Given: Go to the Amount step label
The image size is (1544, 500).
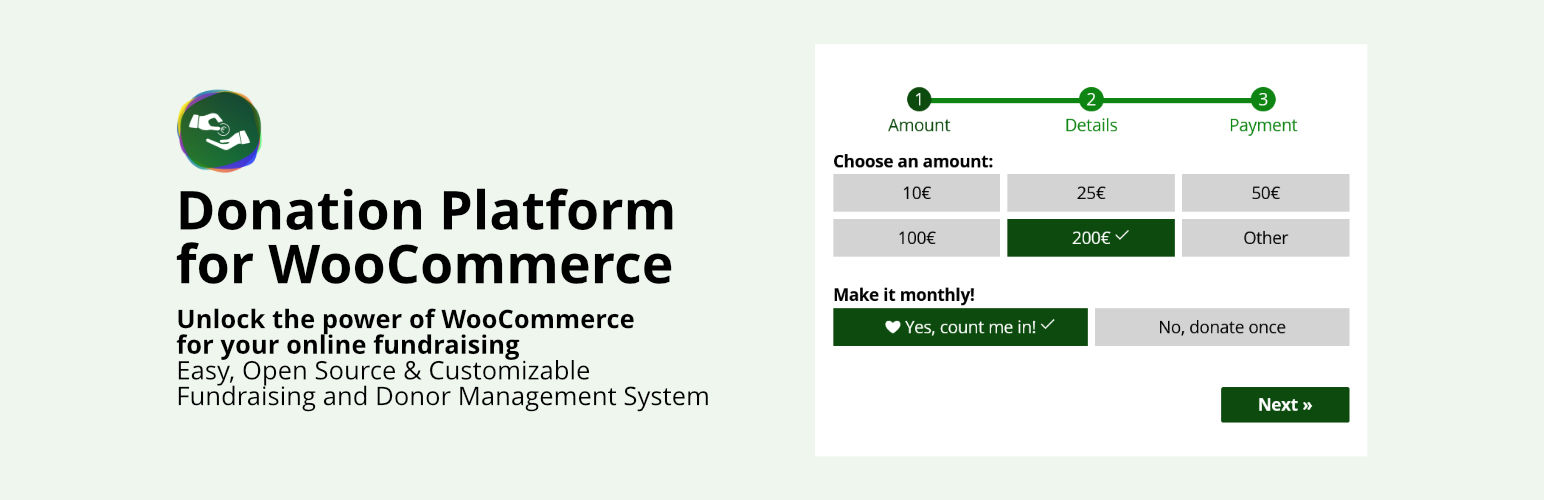Looking at the screenshot, I should pyautogui.click(x=919, y=126).
